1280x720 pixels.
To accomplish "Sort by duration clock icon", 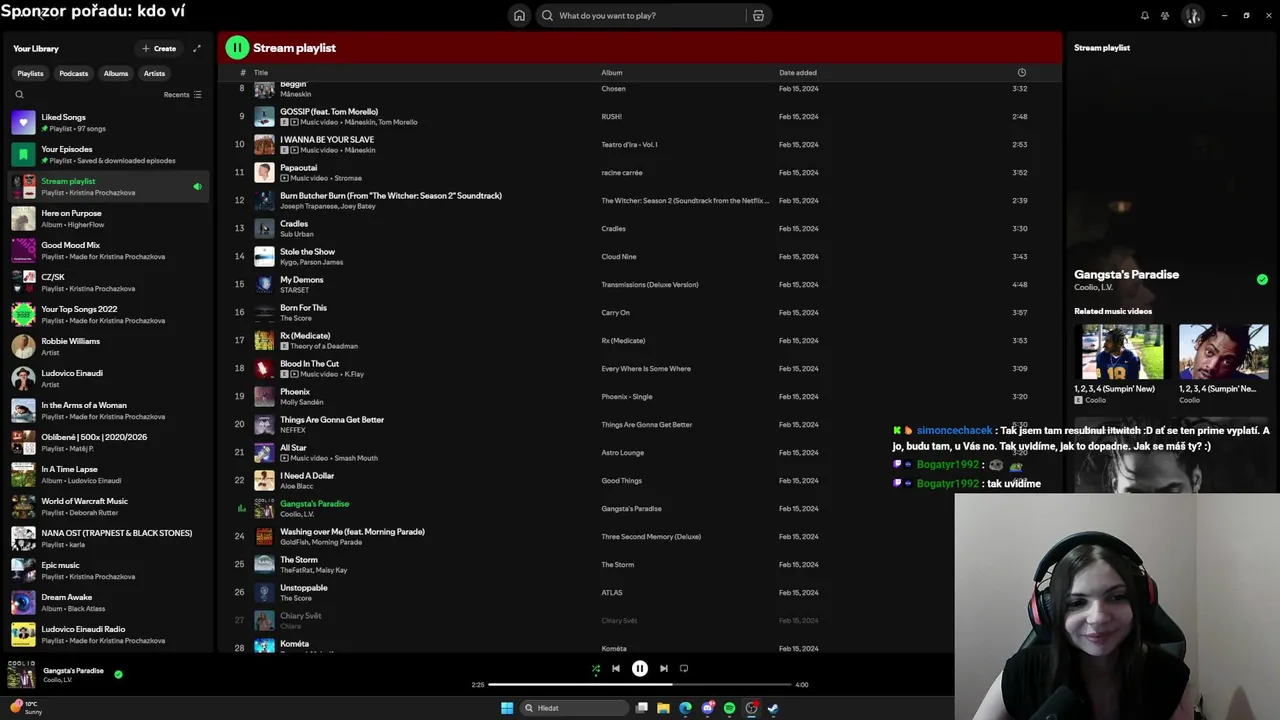I will tap(1021, 72).
